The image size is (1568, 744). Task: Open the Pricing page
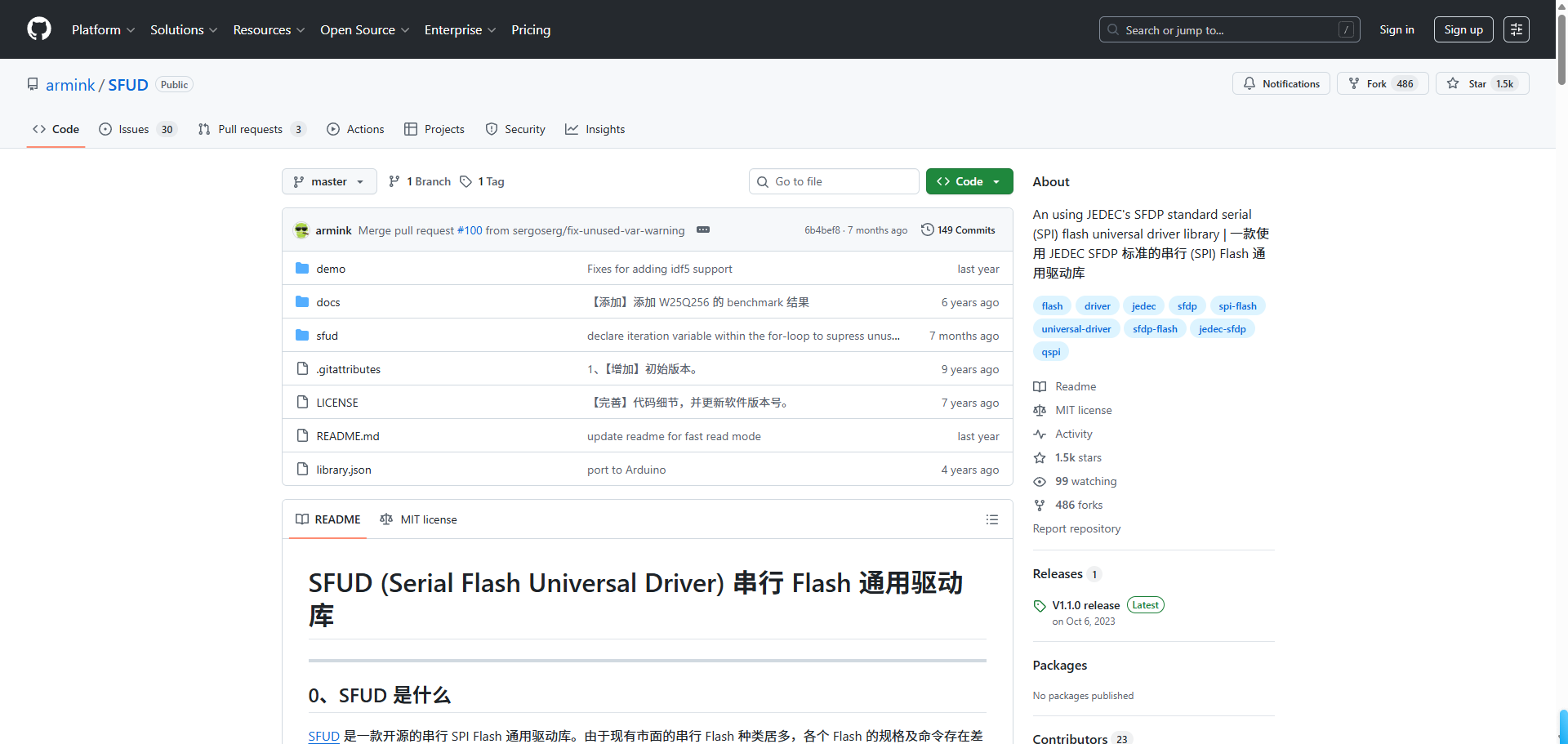coord(531,29)
